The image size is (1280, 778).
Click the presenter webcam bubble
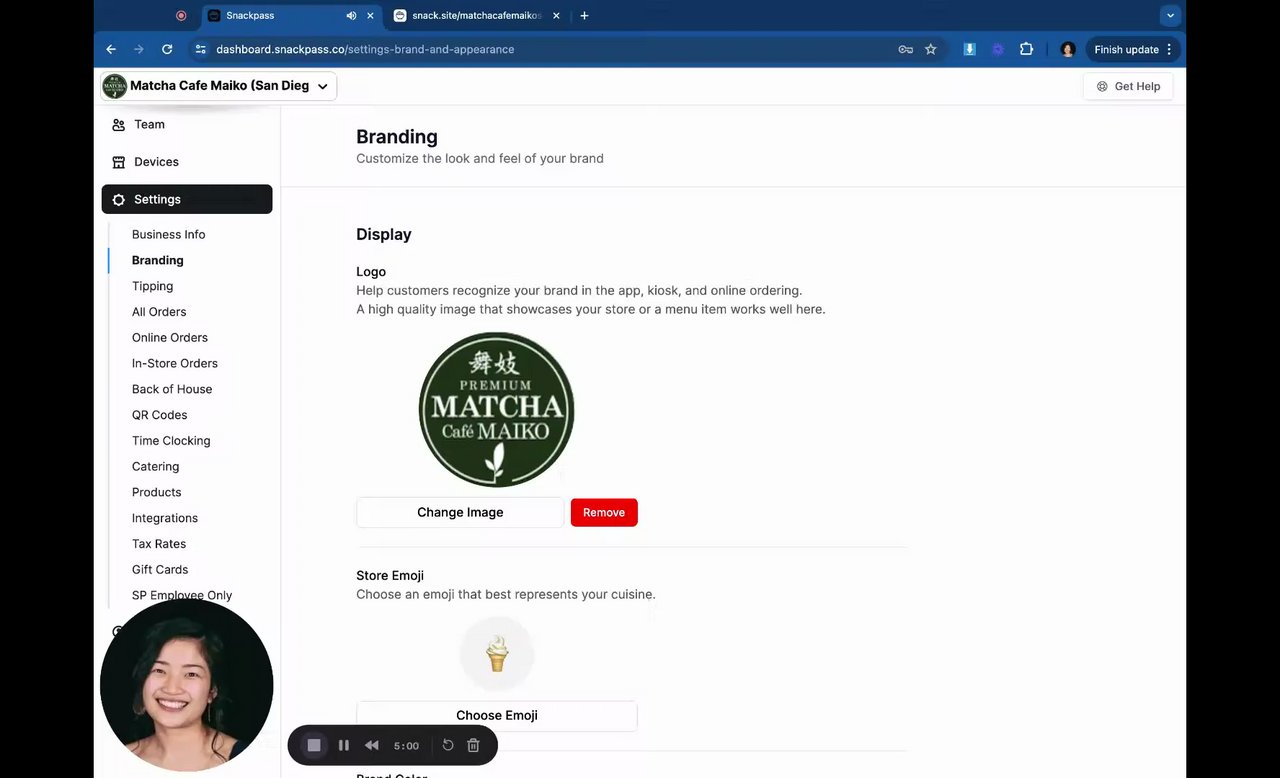click(x=187, y=685)
